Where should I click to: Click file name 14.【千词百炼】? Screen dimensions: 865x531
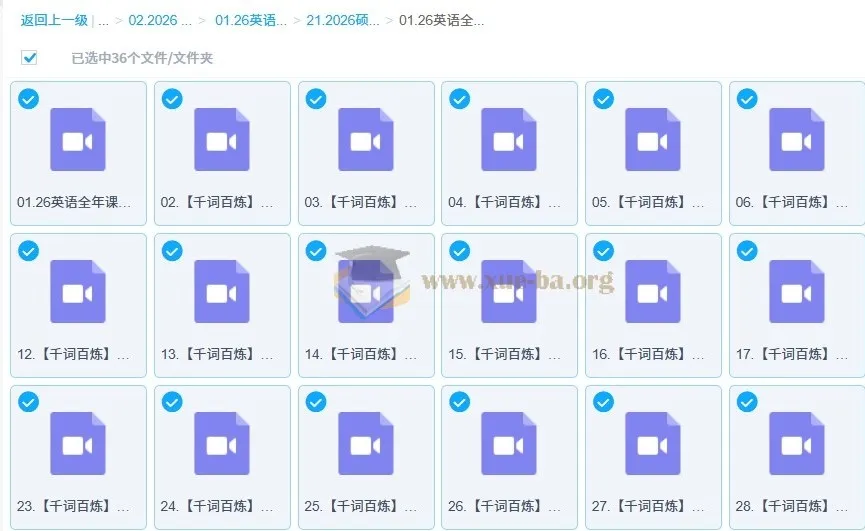[x=360, y=354]
